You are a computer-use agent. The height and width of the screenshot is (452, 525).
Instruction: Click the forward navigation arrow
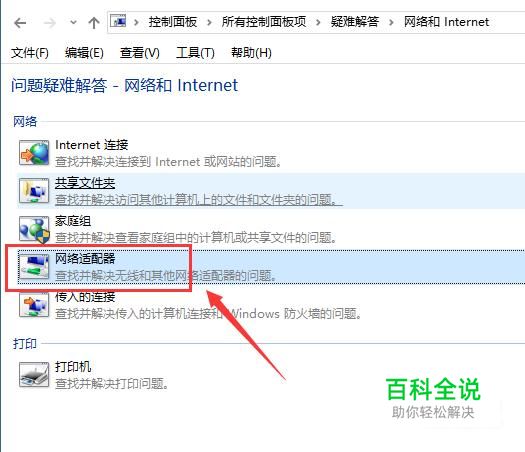tap(50, 23)
